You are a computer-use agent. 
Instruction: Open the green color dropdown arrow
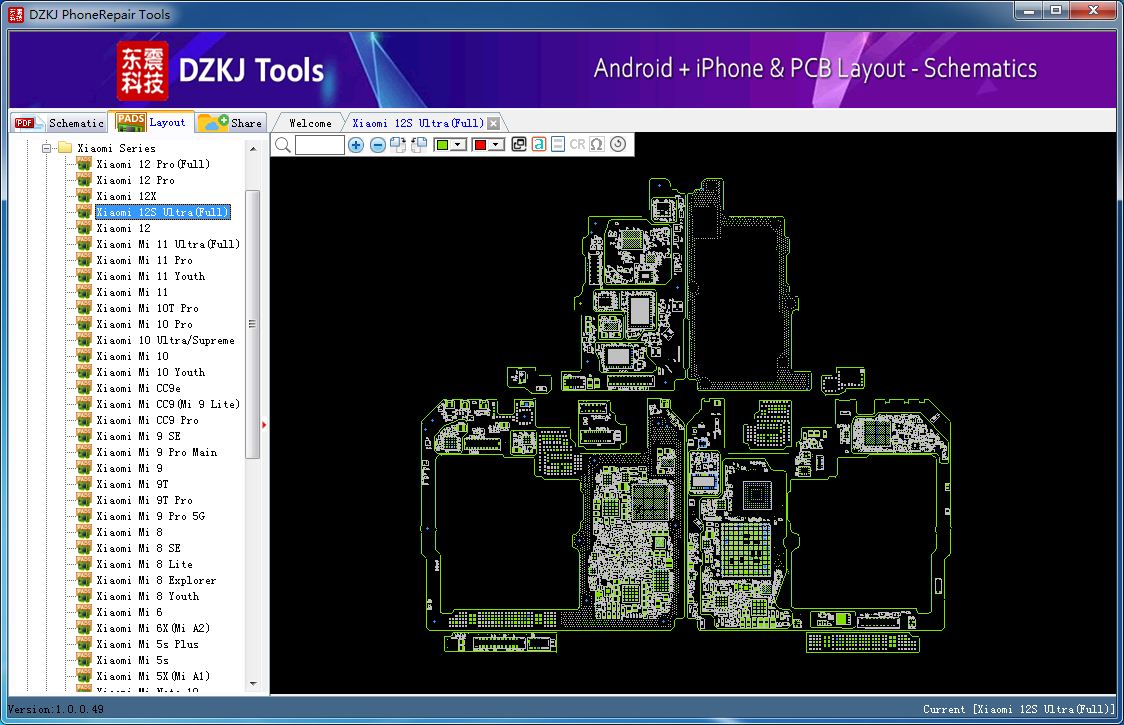[459, 145]
